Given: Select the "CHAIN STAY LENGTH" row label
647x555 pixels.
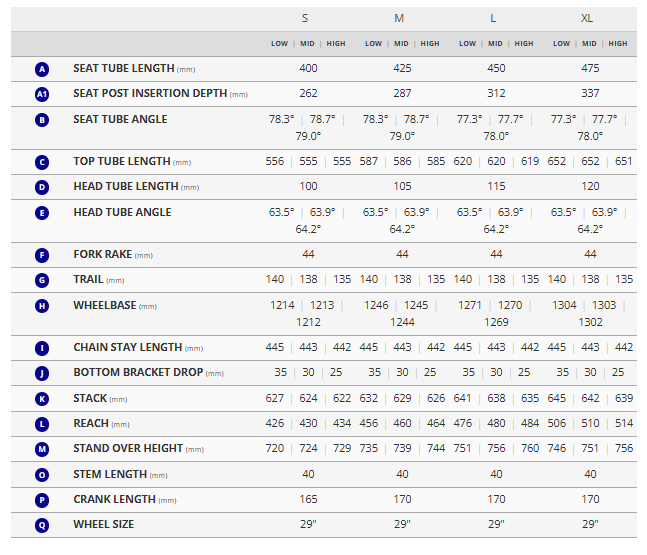Looking at the screenshot, I should (x=127, y=348).
